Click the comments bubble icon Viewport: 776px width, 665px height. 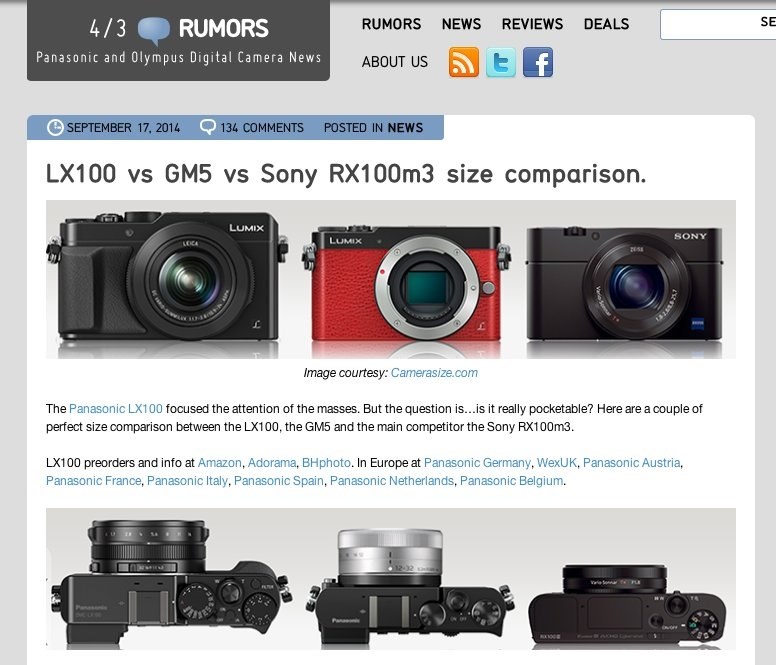click(x=208, y=127)
